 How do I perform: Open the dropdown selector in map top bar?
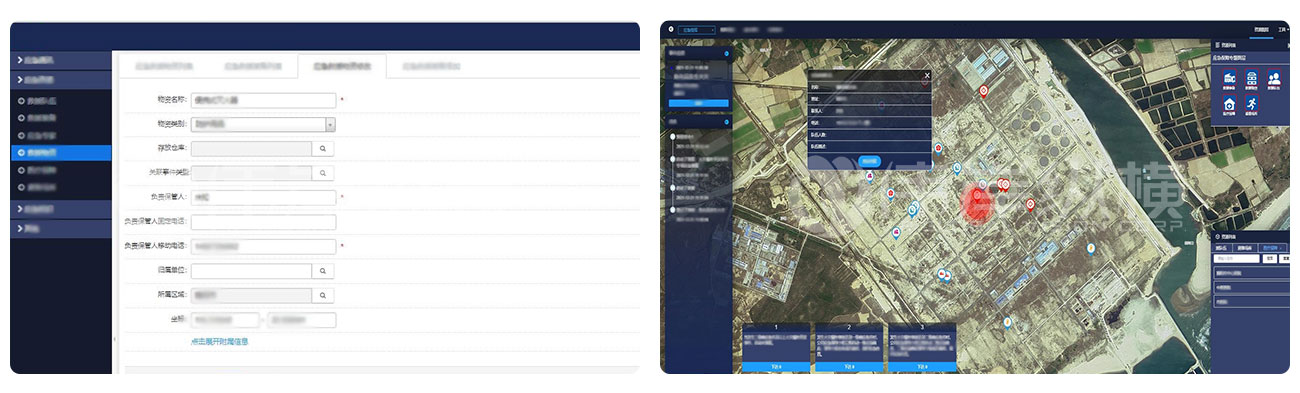698,30
